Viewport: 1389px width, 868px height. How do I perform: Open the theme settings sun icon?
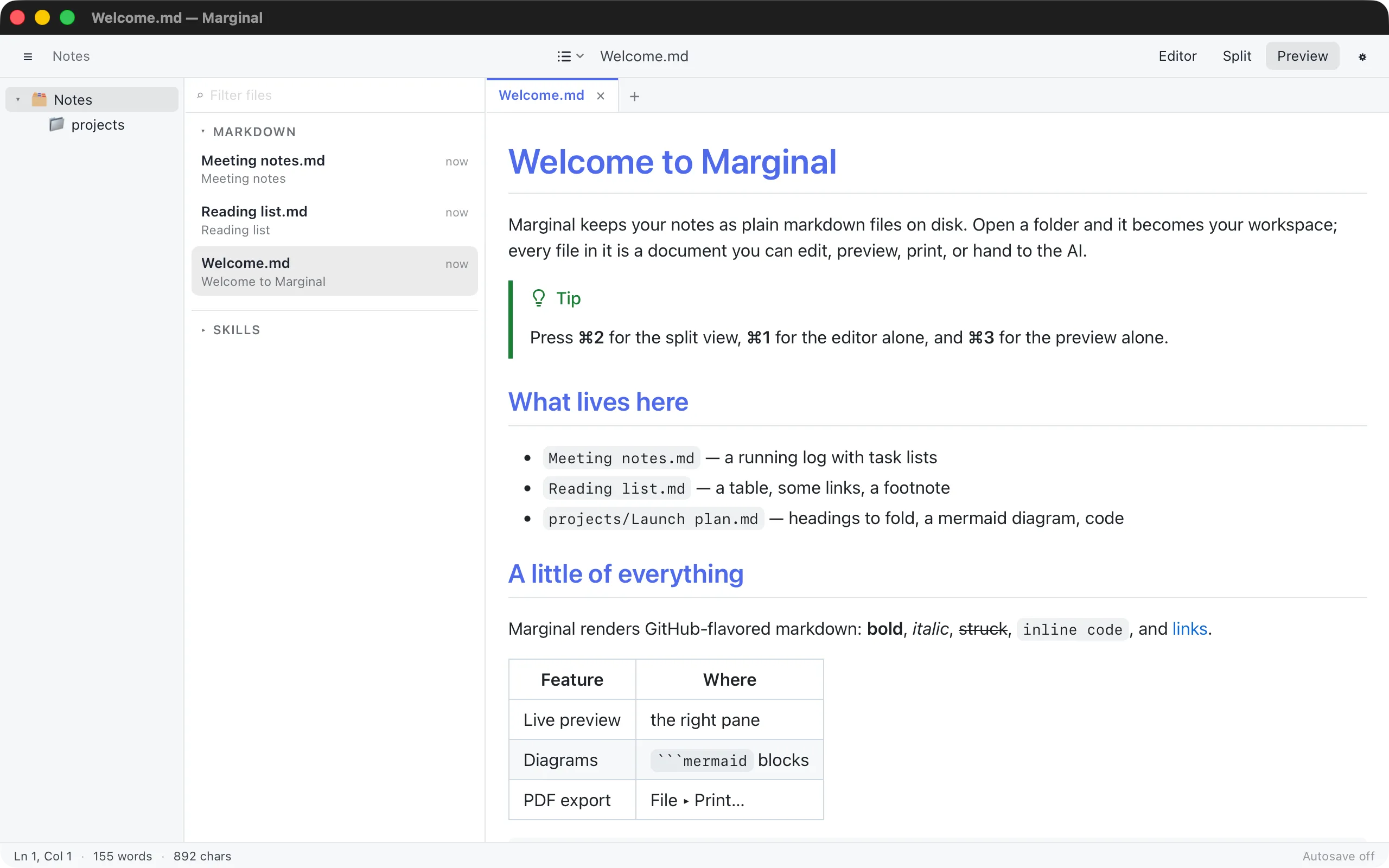pyautogui.click(x=1362, y=56)
